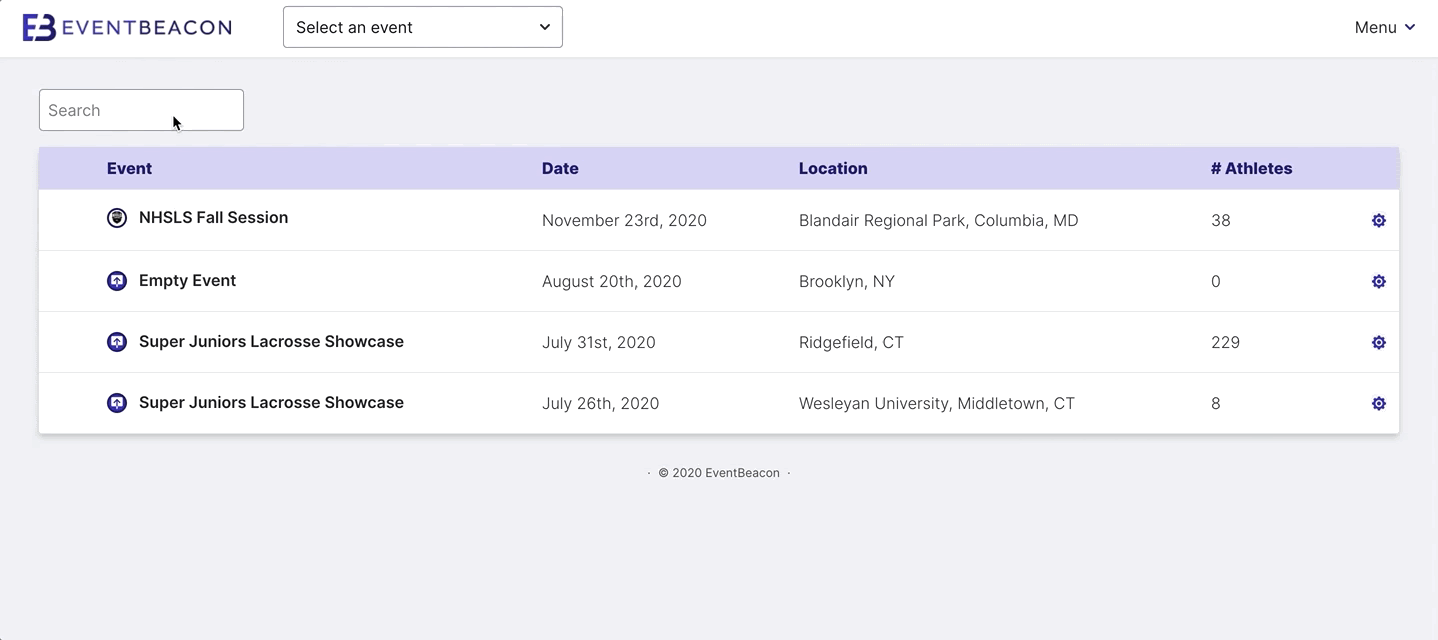Select the date August 20th, 2020
Viewport: 1438px width, 640px height.
coord(612,282)
